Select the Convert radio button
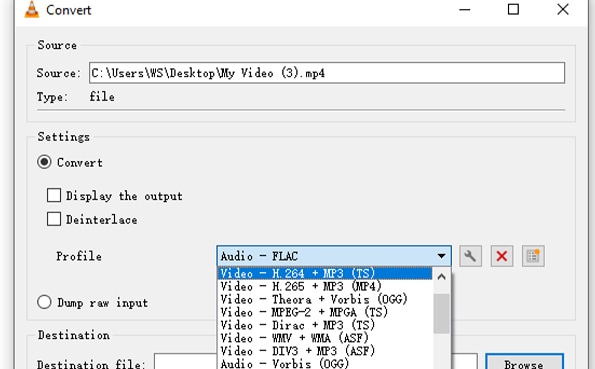 click(x=44, y=162)
